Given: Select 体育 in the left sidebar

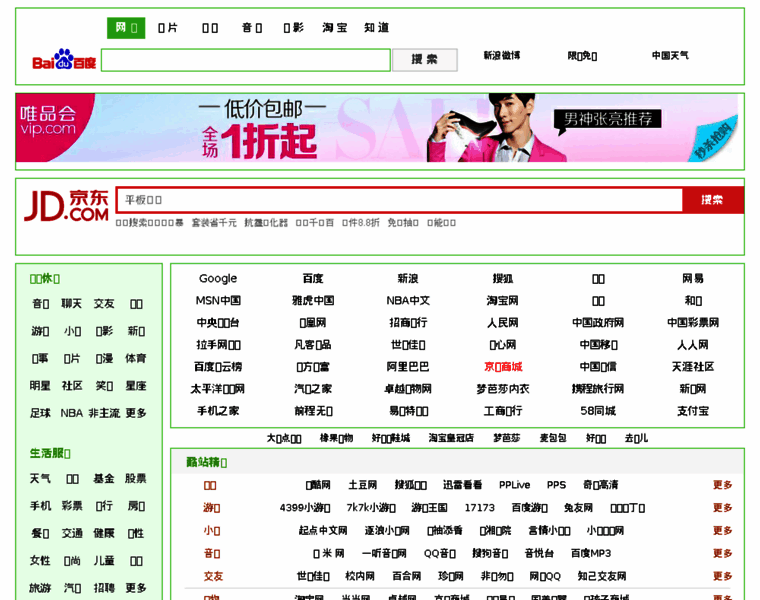Looking at the screenshot, I should (x=136, y=358).
